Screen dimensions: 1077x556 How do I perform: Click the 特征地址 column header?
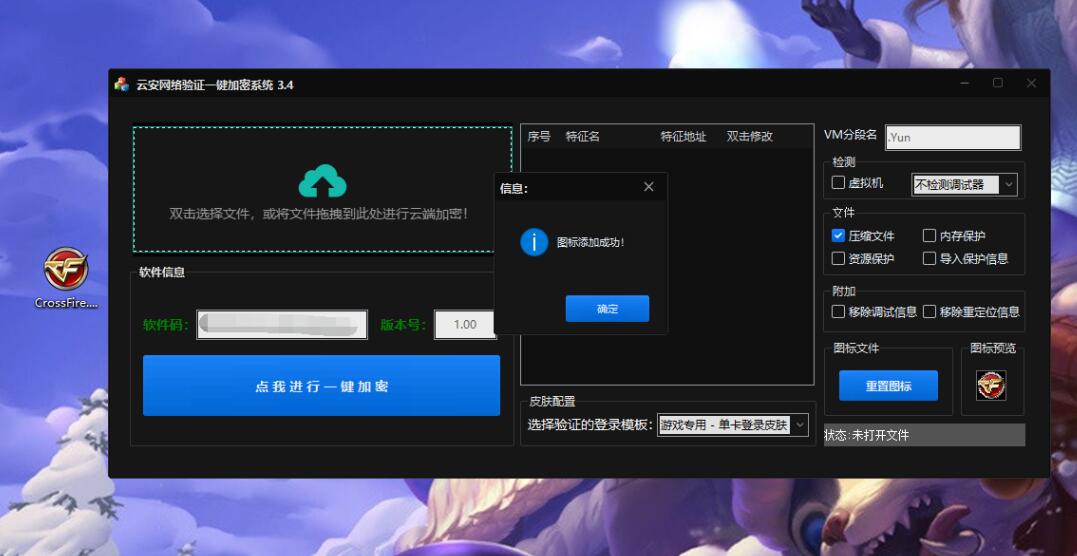pos(683,137)
